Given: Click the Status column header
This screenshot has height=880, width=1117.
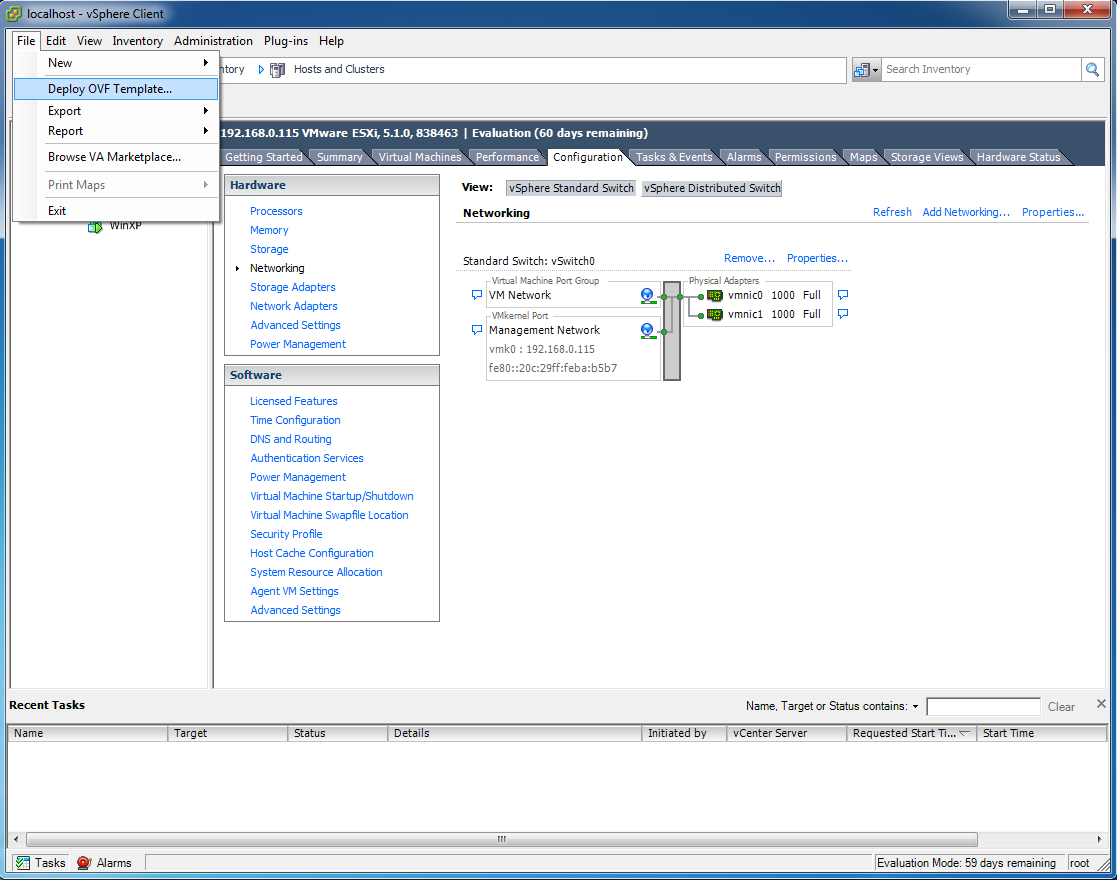Looking at the screenshot, I should 338,733.
